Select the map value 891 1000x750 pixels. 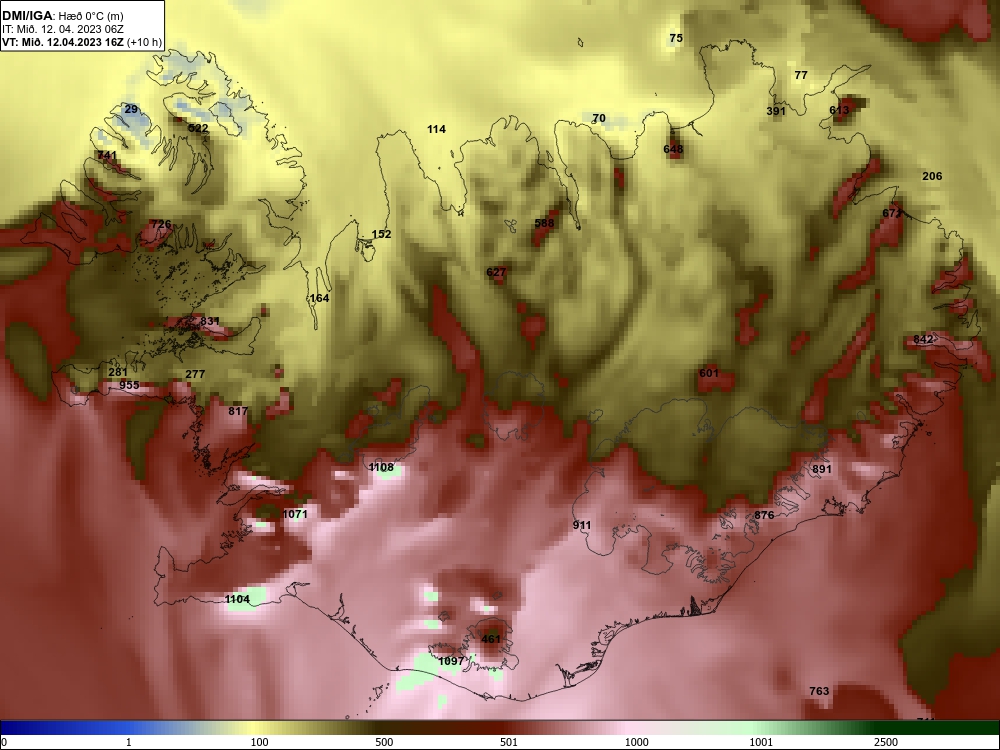pyautogui.click(x=822, y=469)
